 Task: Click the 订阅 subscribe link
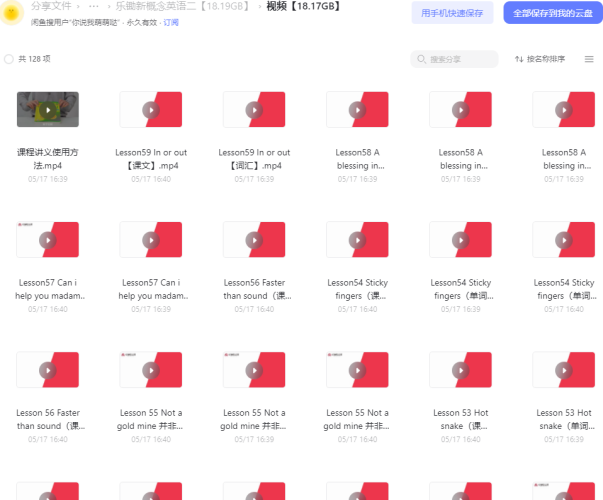coord(171,23)
